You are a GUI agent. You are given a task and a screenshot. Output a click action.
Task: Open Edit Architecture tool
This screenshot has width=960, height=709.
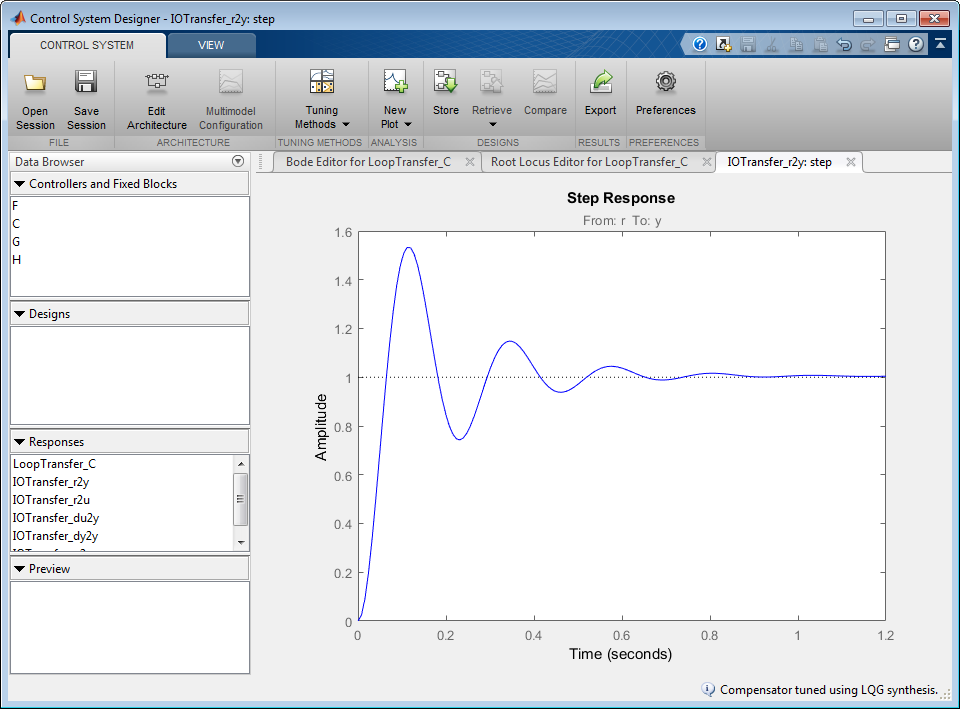point(157,100)
